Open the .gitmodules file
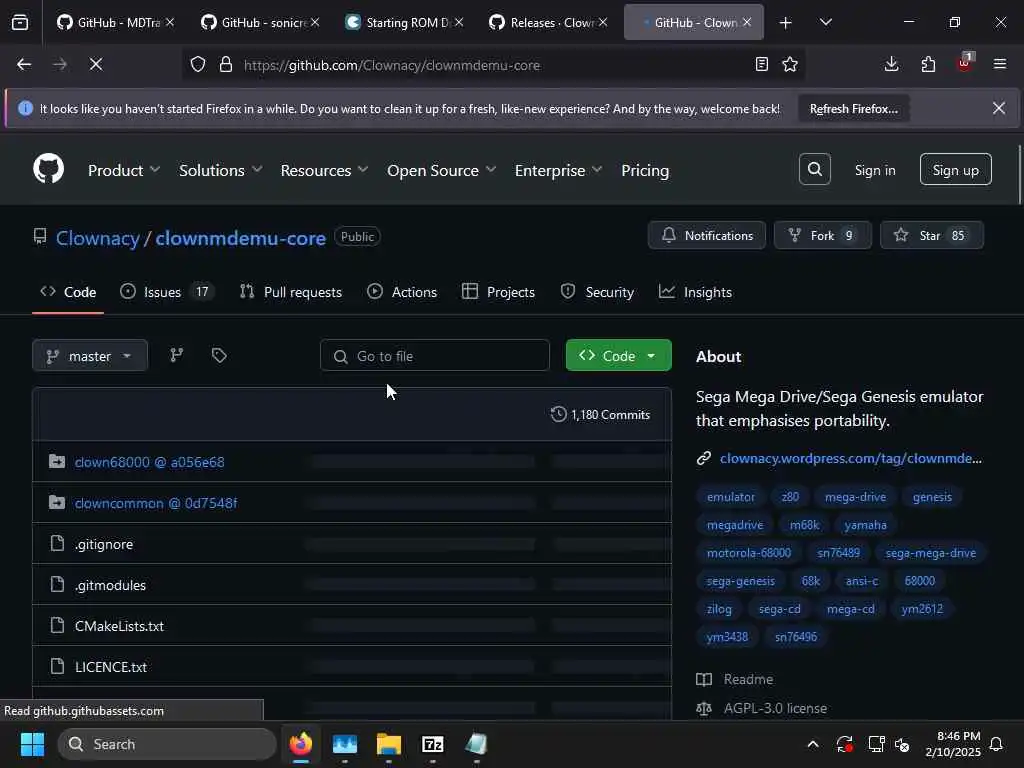The image size is (1024, 768). point(110,585)
